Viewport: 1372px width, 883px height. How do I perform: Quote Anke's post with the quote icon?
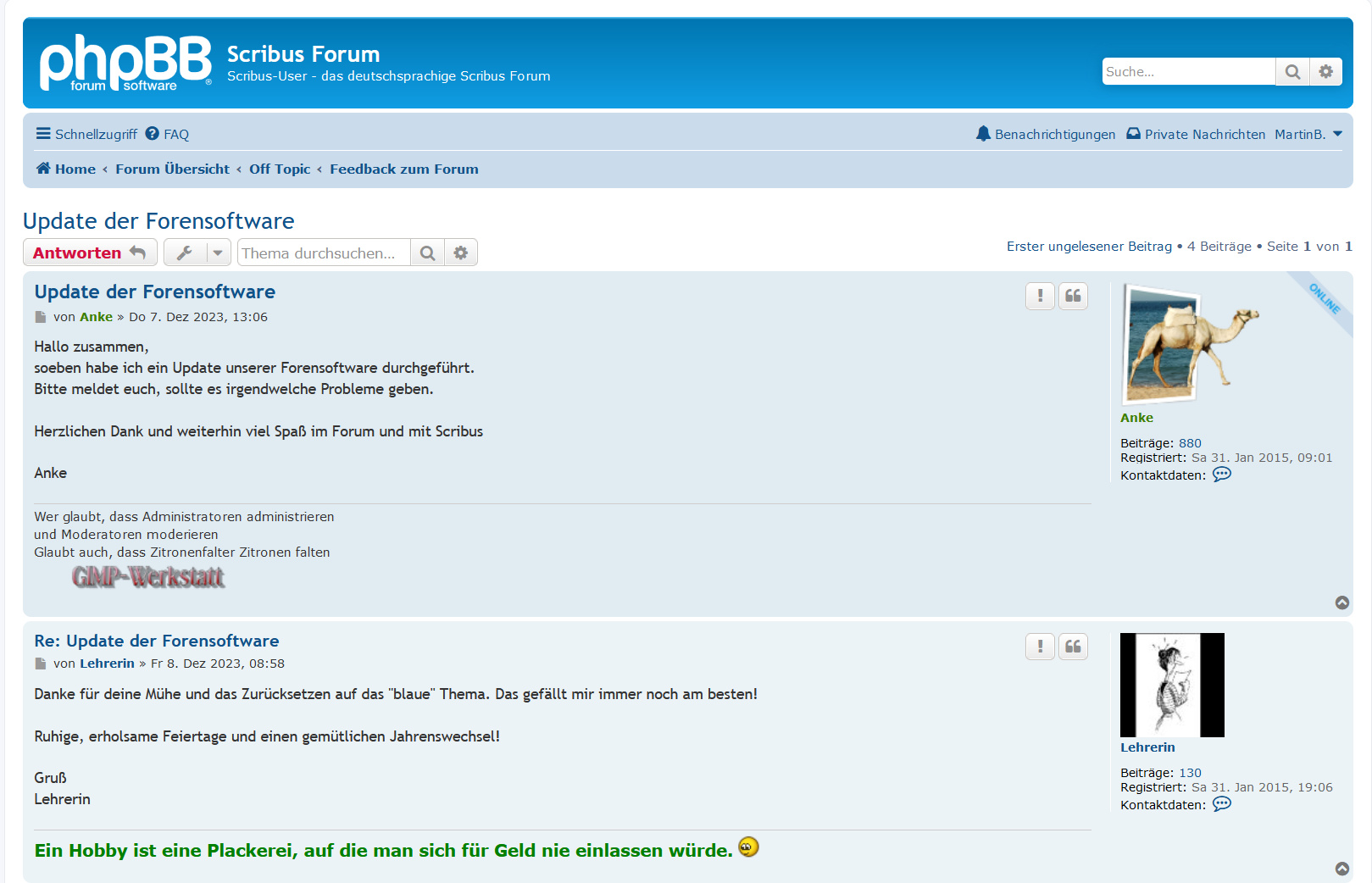point(1073,296)
